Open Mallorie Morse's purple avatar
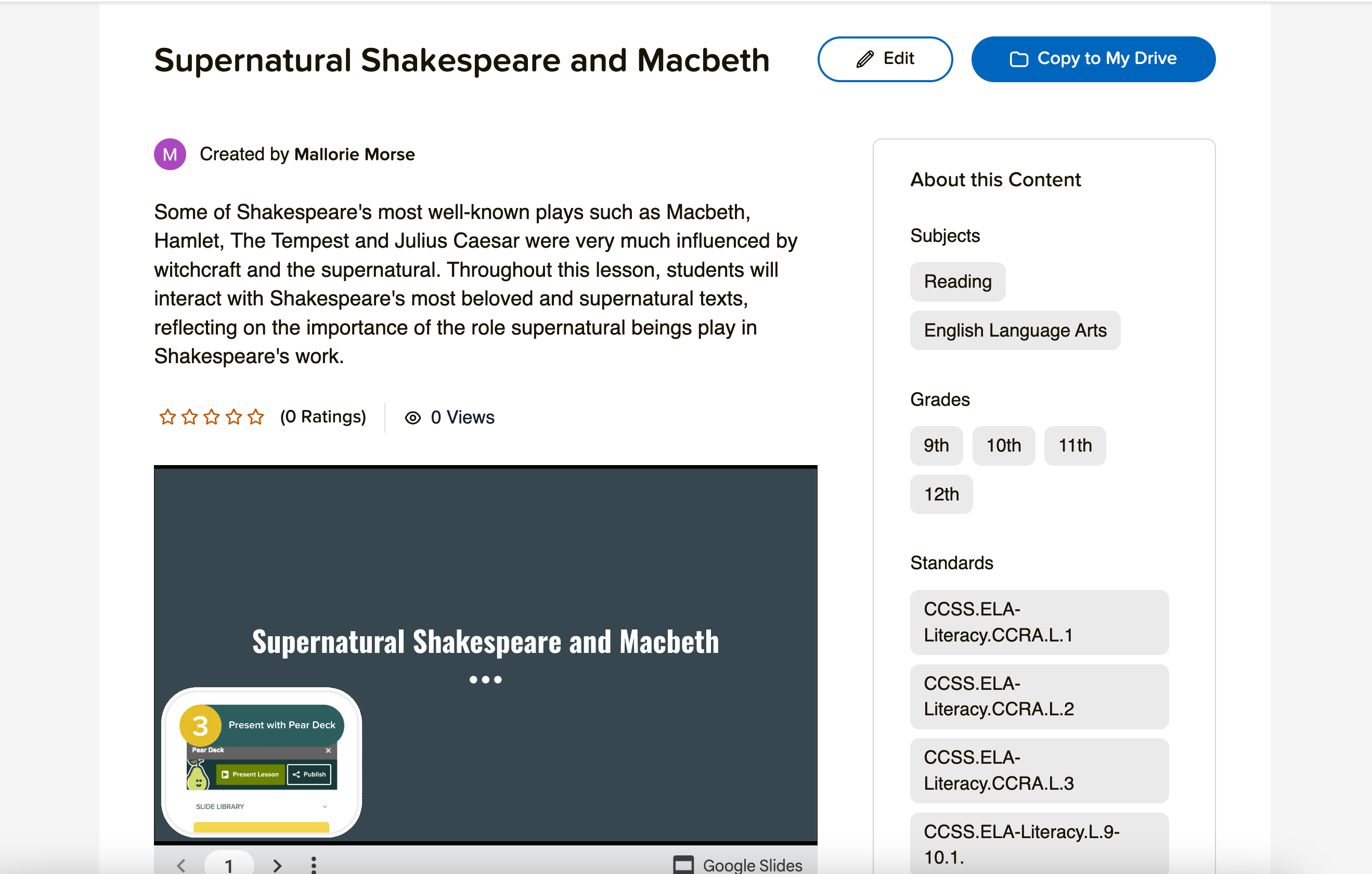Image resolution: width=1372 pixels, height=874 pixels. [170, 155]
